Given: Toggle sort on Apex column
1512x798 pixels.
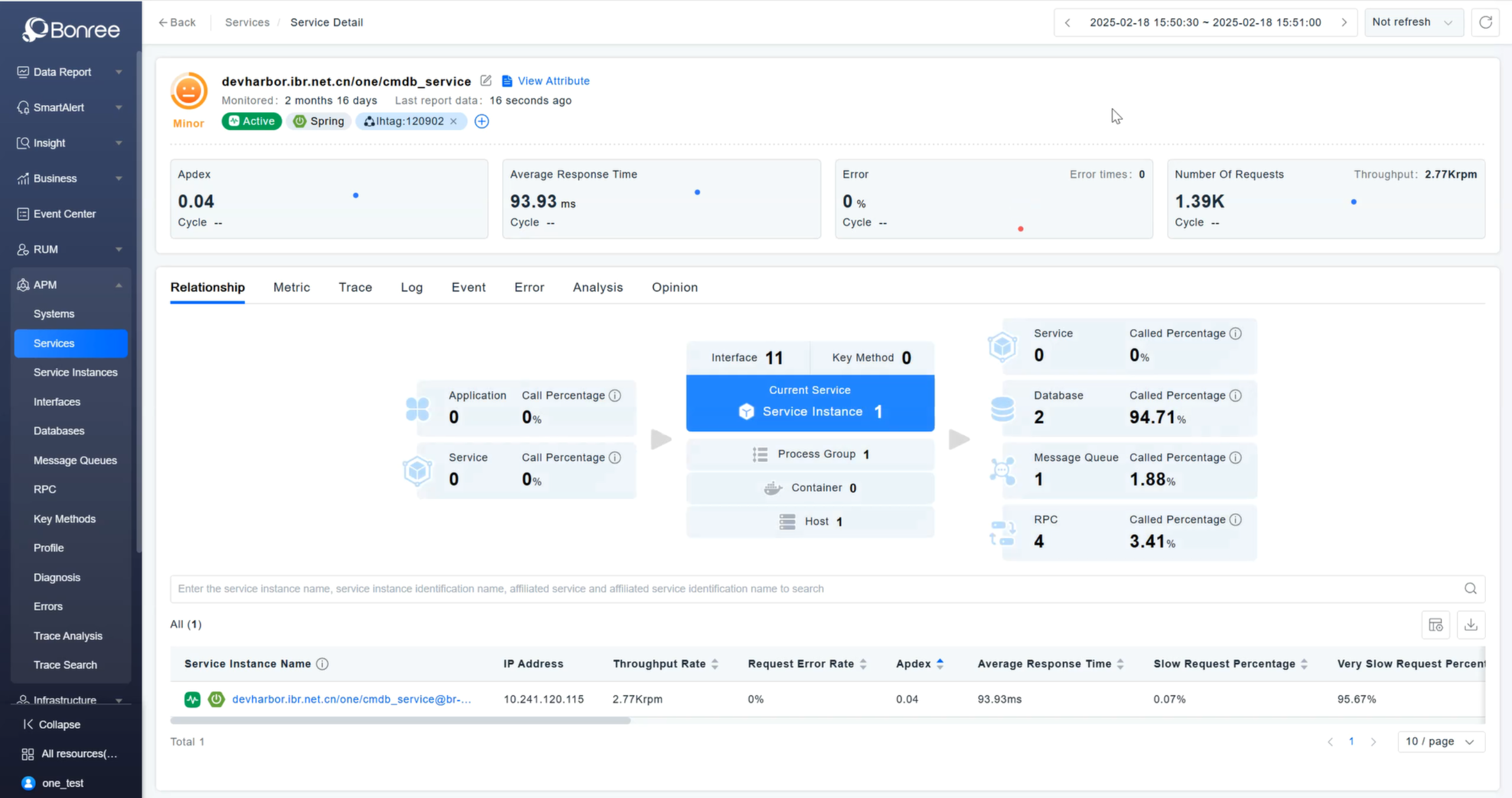Looking at the screenshot, I should coord(940,664).
